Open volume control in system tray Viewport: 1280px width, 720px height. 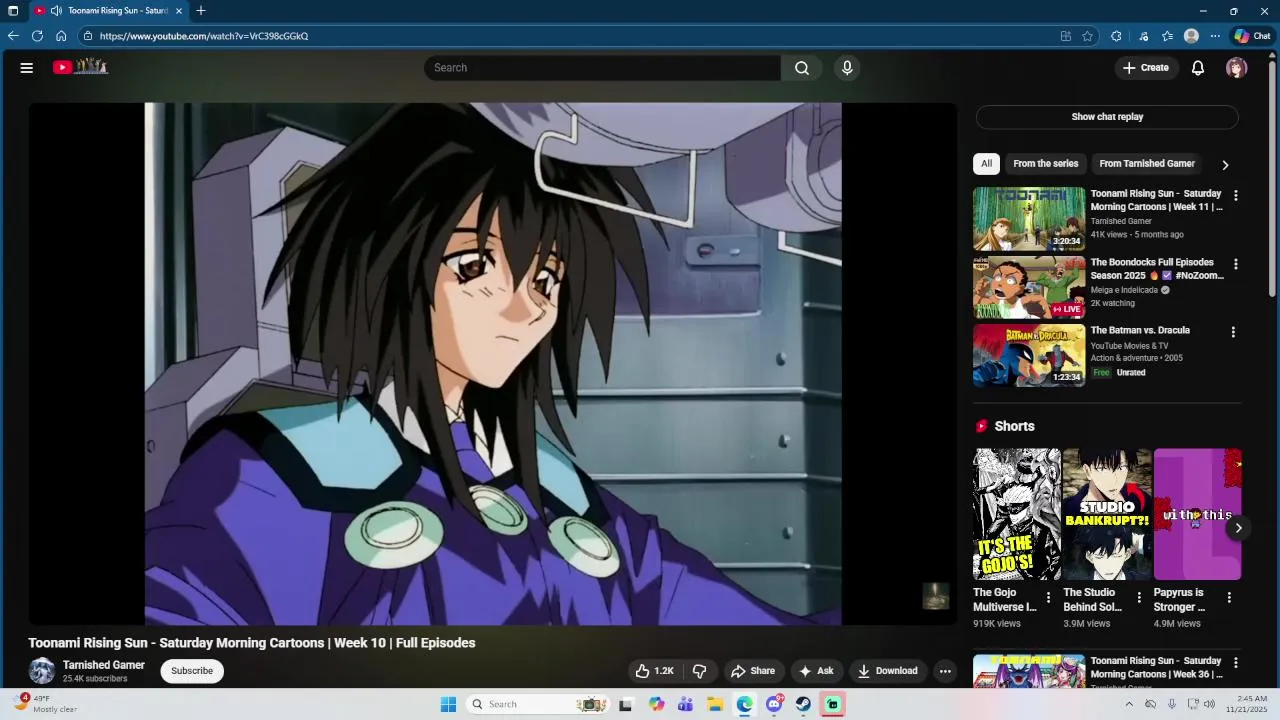(x=1209, y=704)
